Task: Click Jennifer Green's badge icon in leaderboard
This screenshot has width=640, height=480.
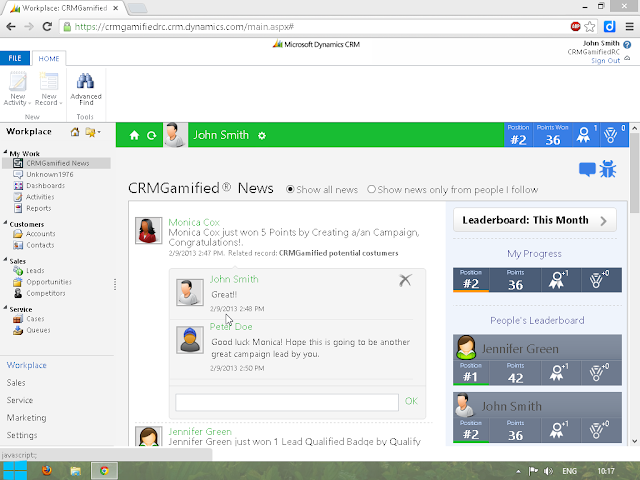Action: point(558,373)
